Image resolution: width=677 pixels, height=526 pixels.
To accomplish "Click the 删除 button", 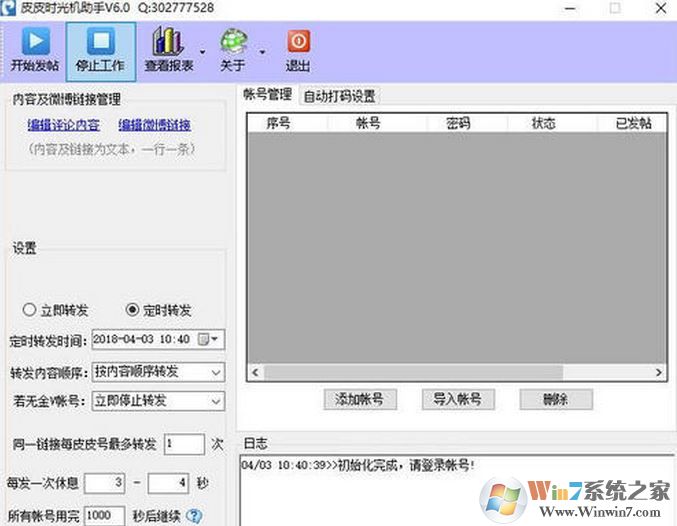I will point(556,399).
